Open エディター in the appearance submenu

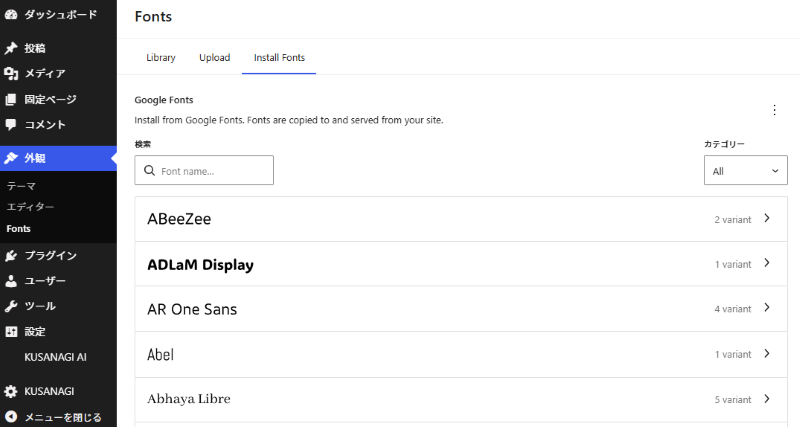click(x=31, y=207)
